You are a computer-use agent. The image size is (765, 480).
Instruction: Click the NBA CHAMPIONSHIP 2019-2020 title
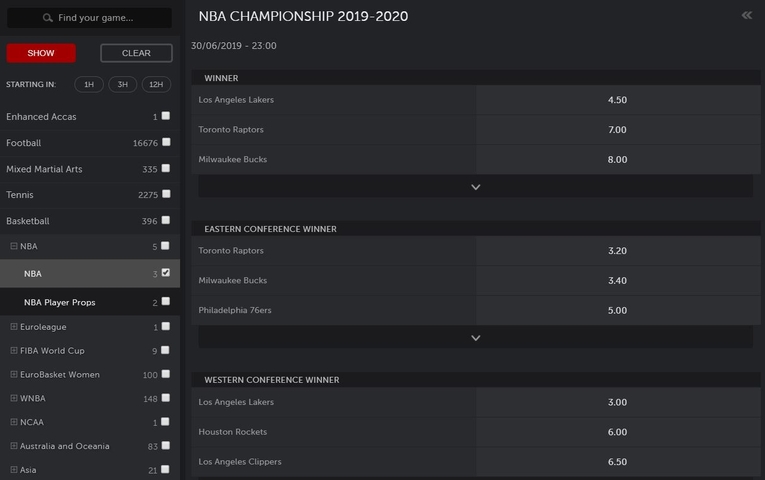point(303,16)
